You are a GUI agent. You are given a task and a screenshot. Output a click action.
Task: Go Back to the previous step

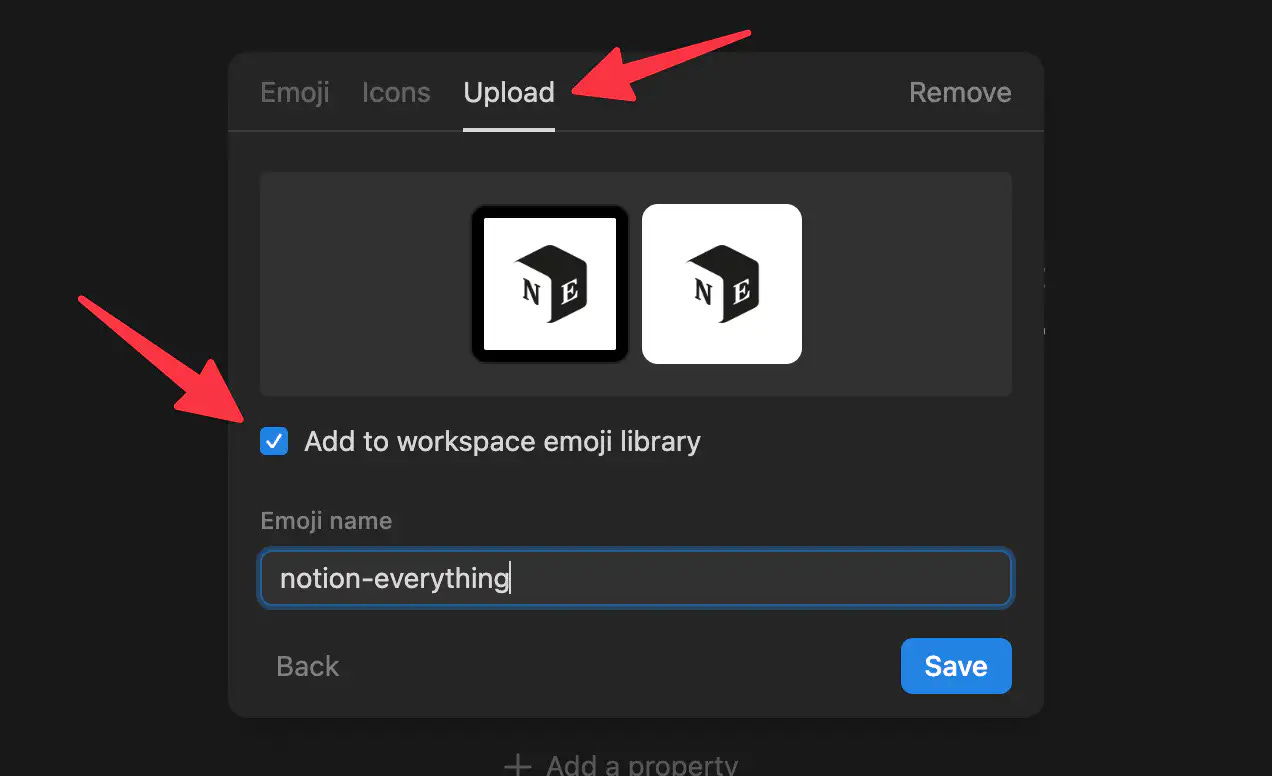pyautogui.click(x=308, y=667)
